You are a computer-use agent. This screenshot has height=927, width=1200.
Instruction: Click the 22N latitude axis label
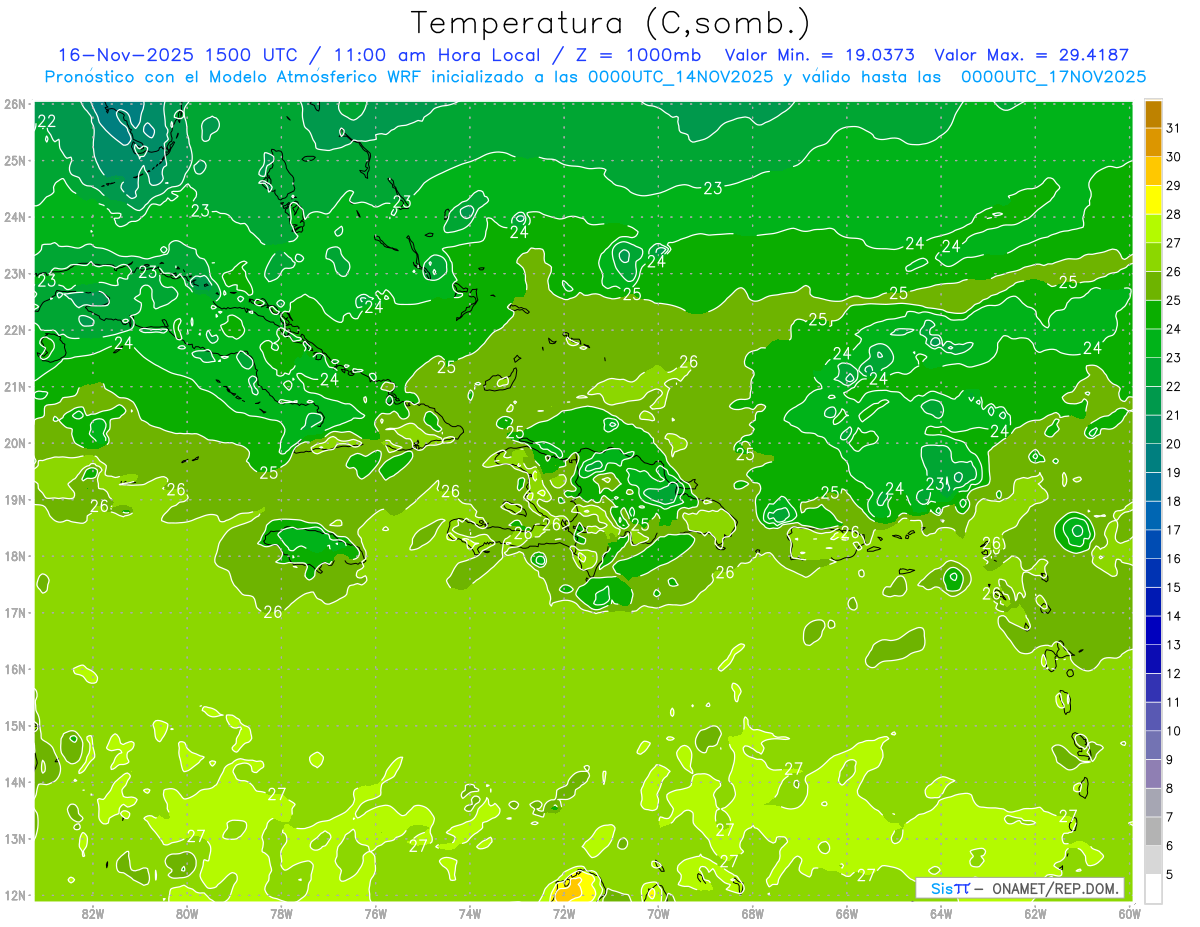click(14, 330)
